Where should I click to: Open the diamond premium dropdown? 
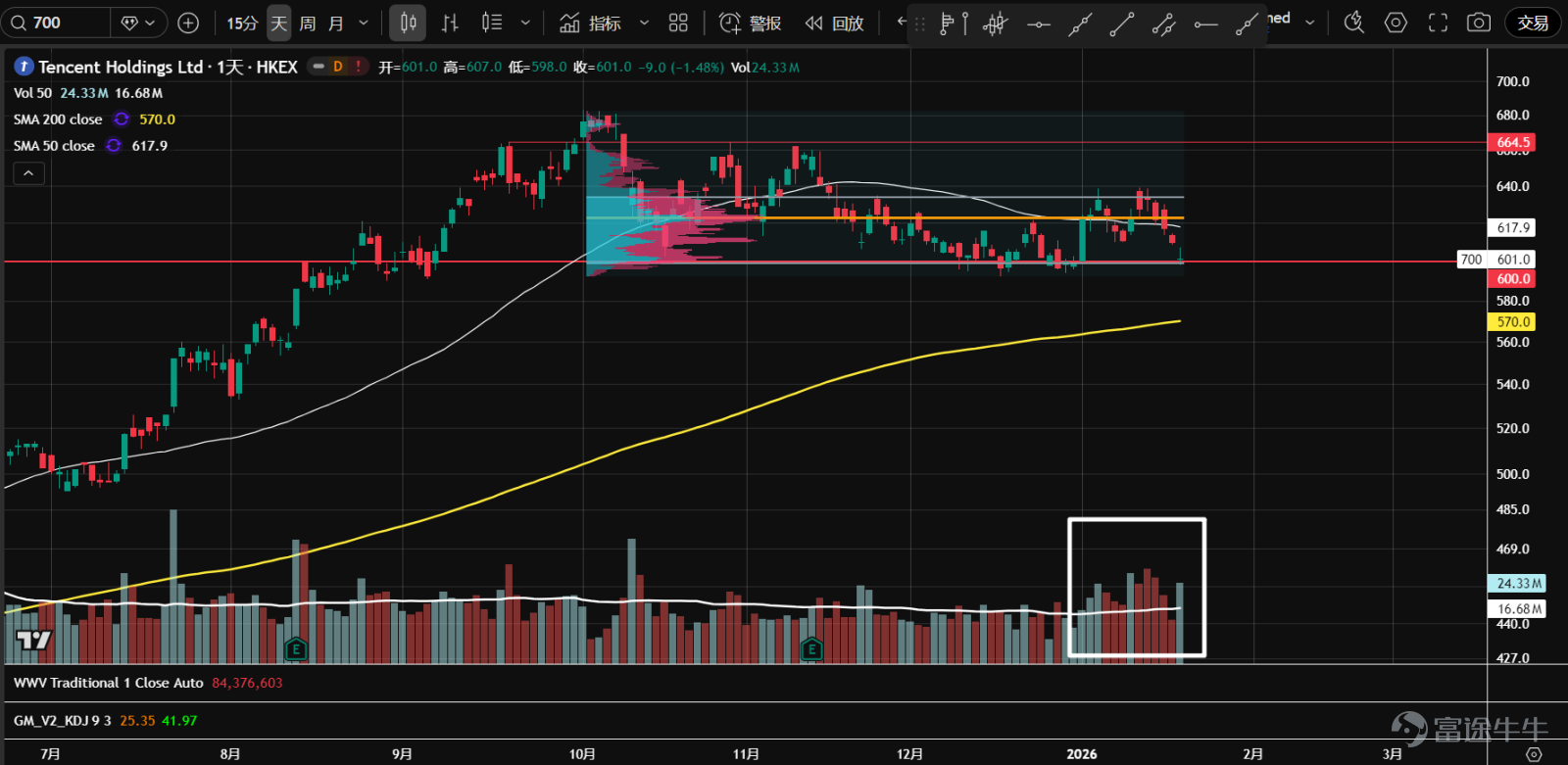click(x=138, y=23)
